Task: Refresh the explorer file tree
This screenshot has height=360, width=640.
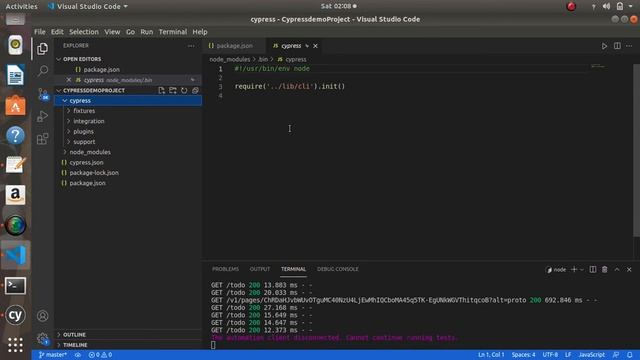Action: point(184,90)
